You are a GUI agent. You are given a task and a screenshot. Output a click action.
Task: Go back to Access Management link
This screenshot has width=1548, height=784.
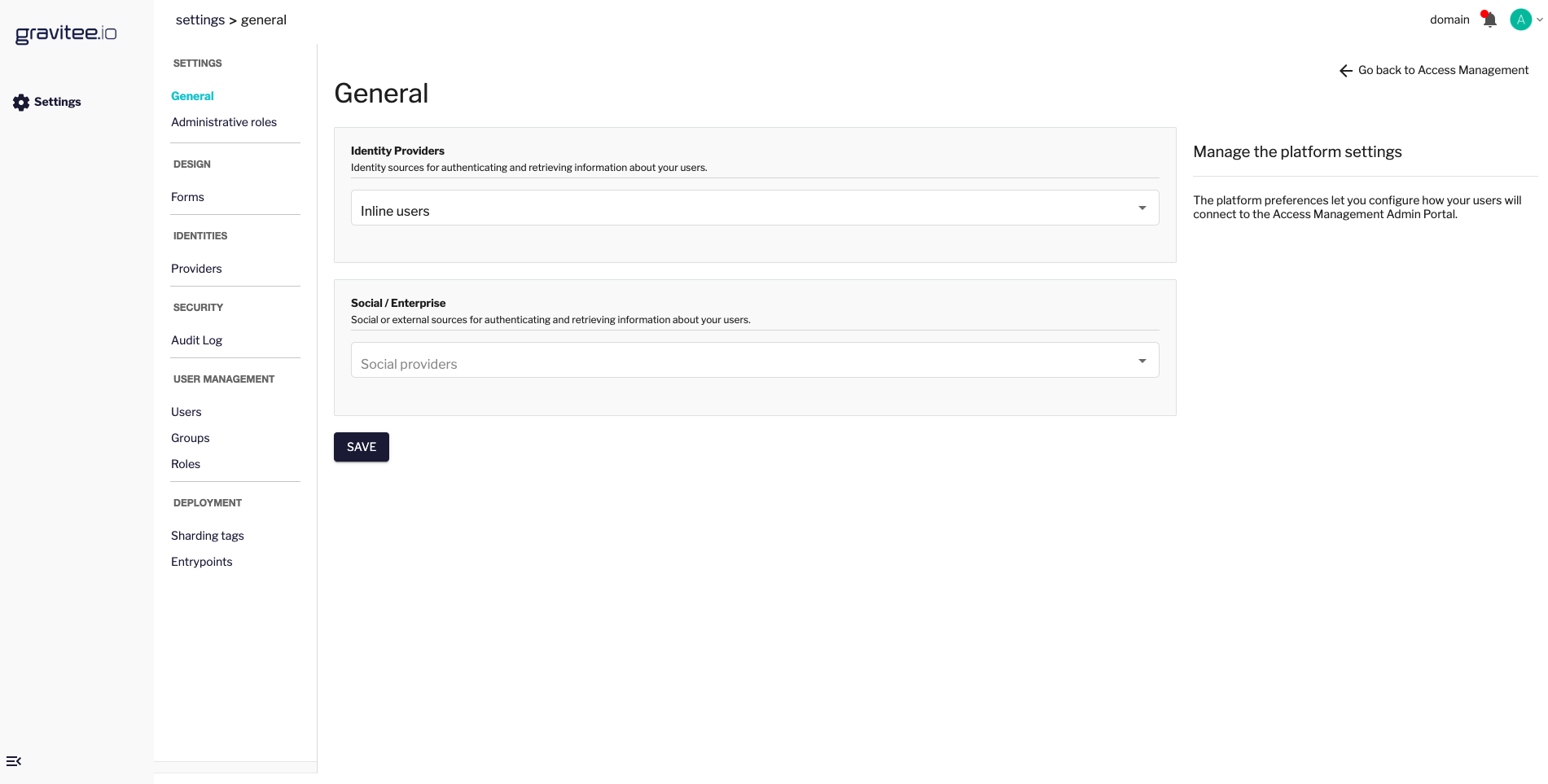1443,70
